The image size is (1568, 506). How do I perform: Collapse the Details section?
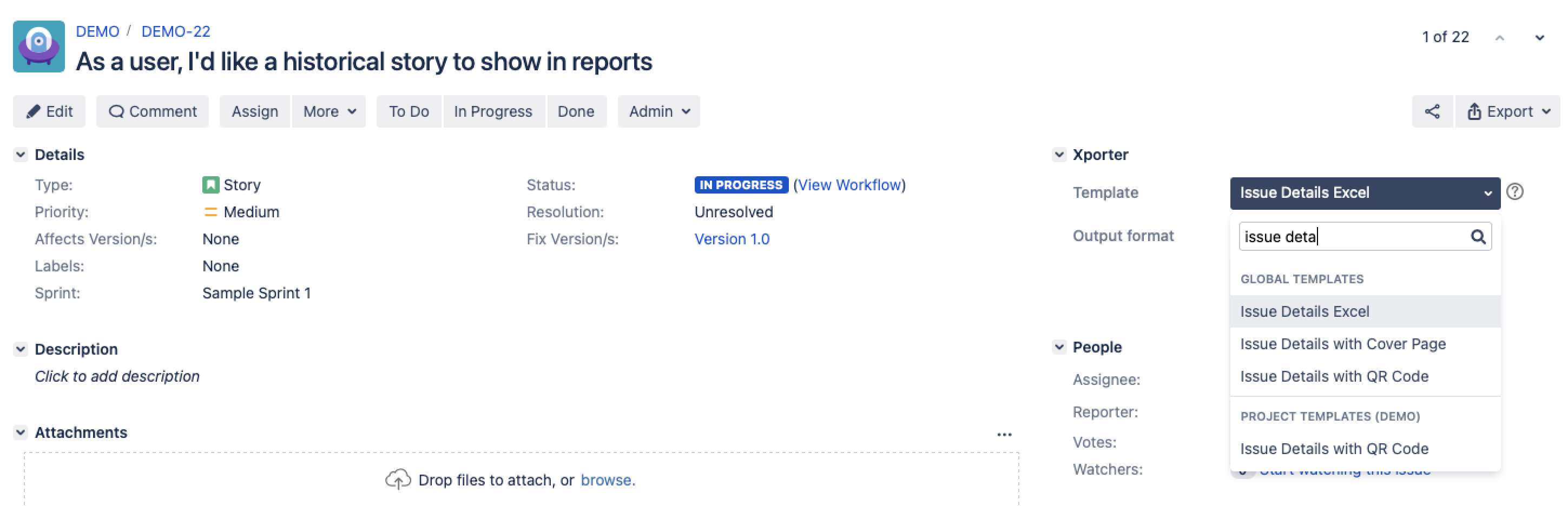pyautogui.click(x=21, y=155)
